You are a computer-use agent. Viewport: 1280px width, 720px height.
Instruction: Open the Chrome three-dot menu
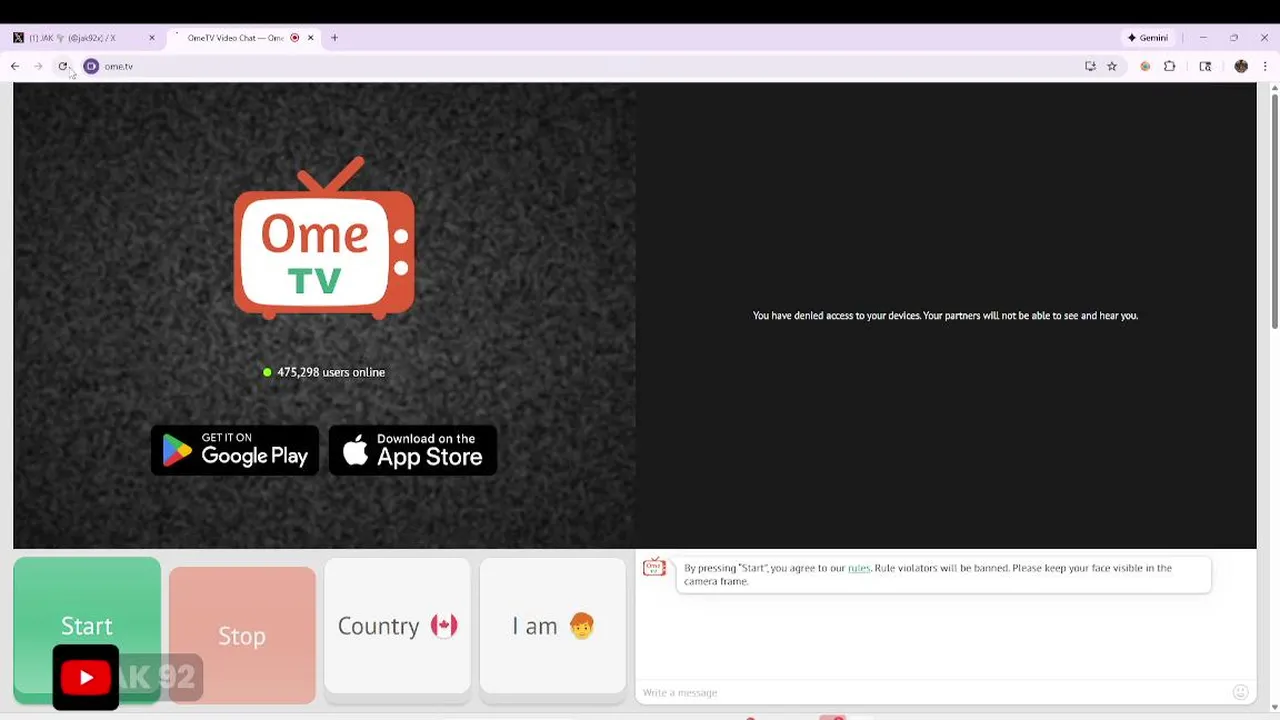click(x=1265, y=66)
